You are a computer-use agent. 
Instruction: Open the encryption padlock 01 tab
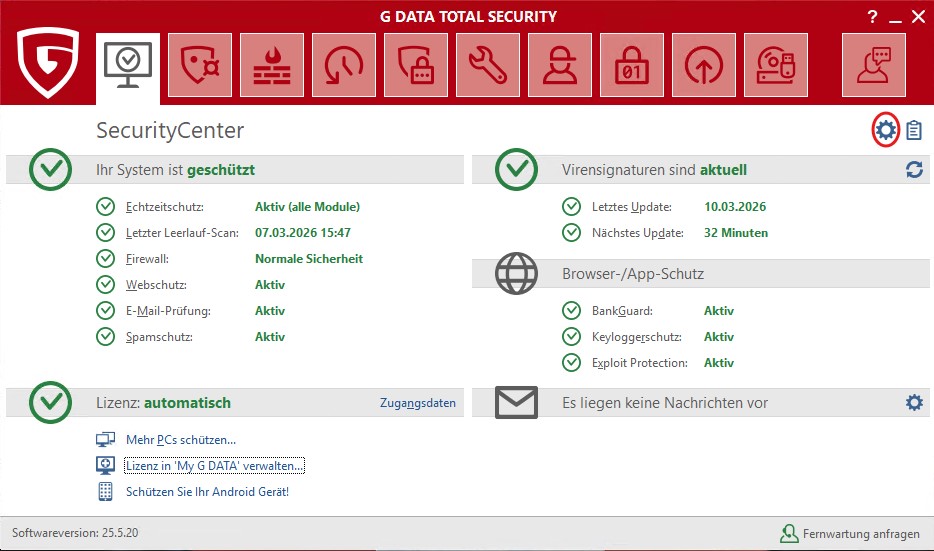[632, 65]
